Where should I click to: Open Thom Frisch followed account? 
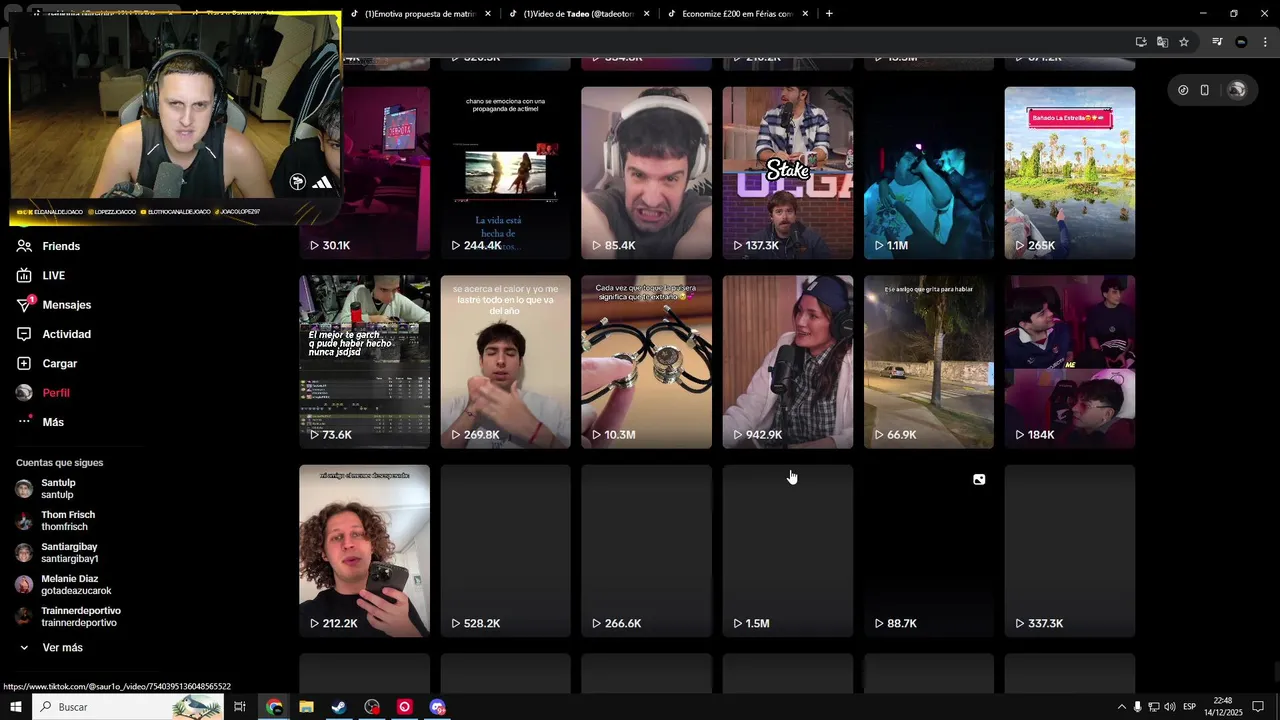56,521
